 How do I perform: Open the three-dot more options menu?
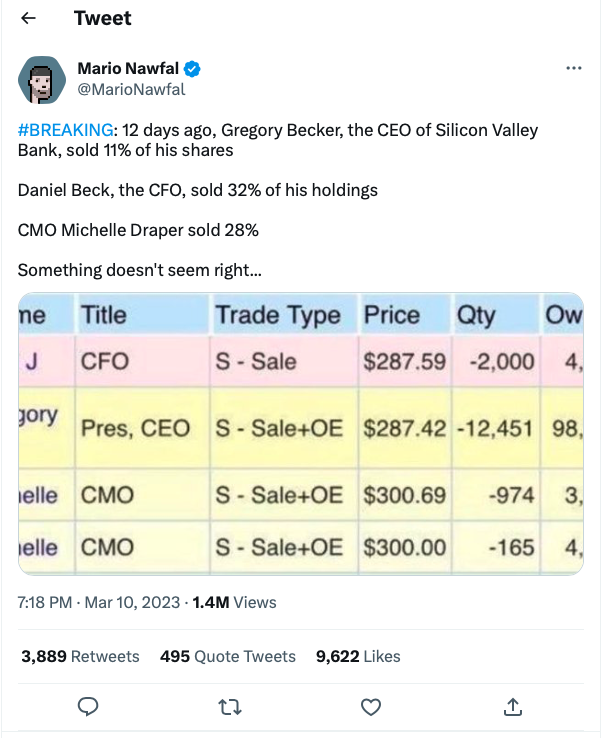tap(573, 68)
